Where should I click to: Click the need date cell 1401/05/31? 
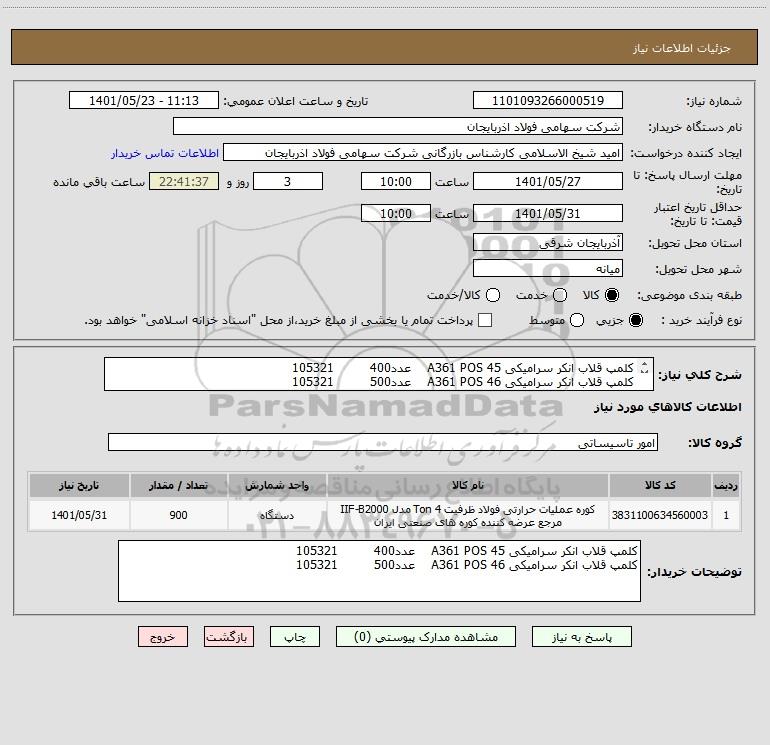tap(79, 515)
